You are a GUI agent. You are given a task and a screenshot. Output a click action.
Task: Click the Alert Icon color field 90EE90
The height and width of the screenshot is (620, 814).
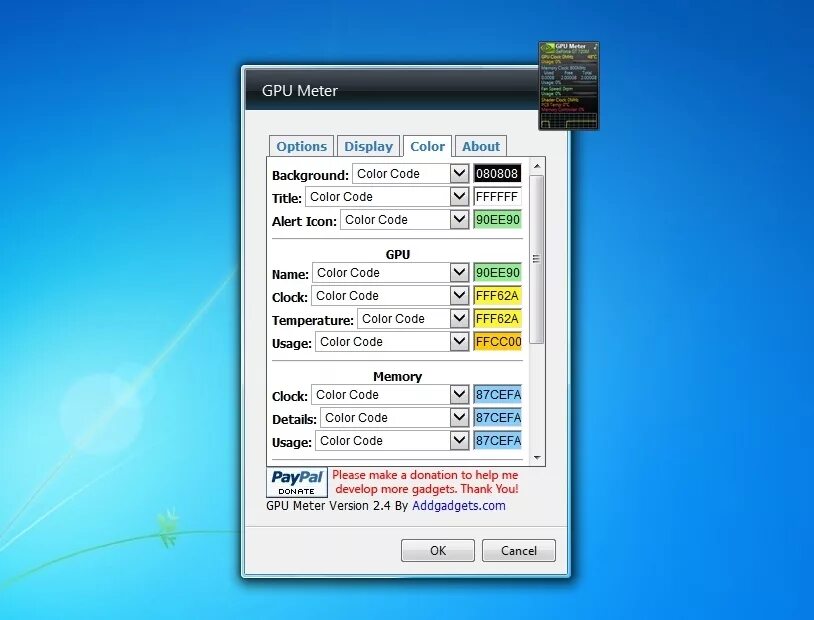pyautogui.click(x=497, y=220)
